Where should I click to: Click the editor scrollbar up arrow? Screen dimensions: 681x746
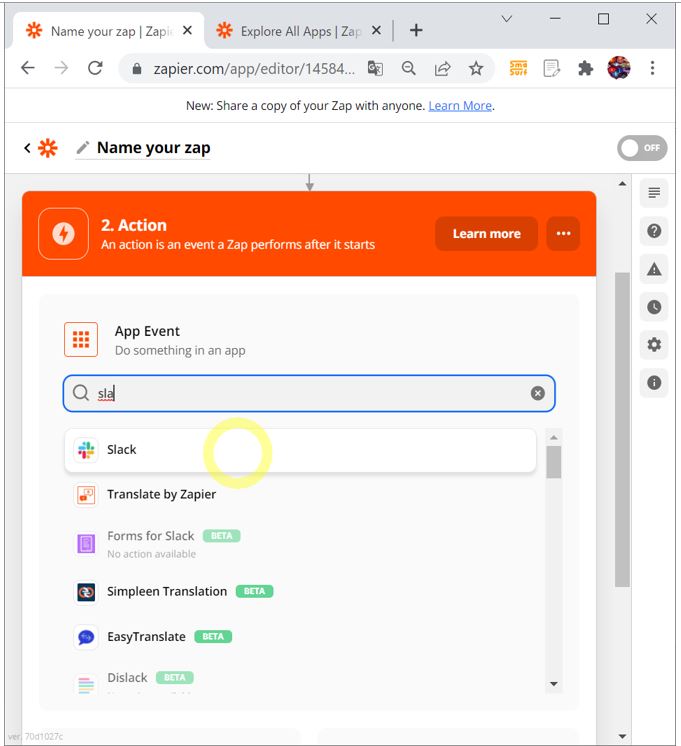coord(622,184)
